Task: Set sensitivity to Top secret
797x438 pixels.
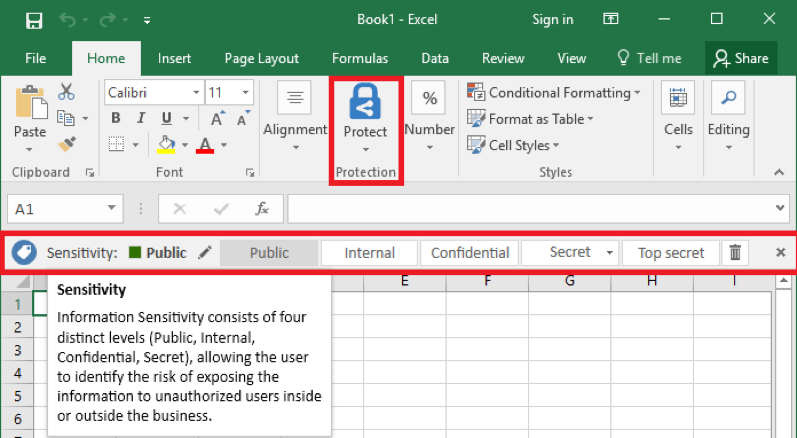Action: (670, 253)
